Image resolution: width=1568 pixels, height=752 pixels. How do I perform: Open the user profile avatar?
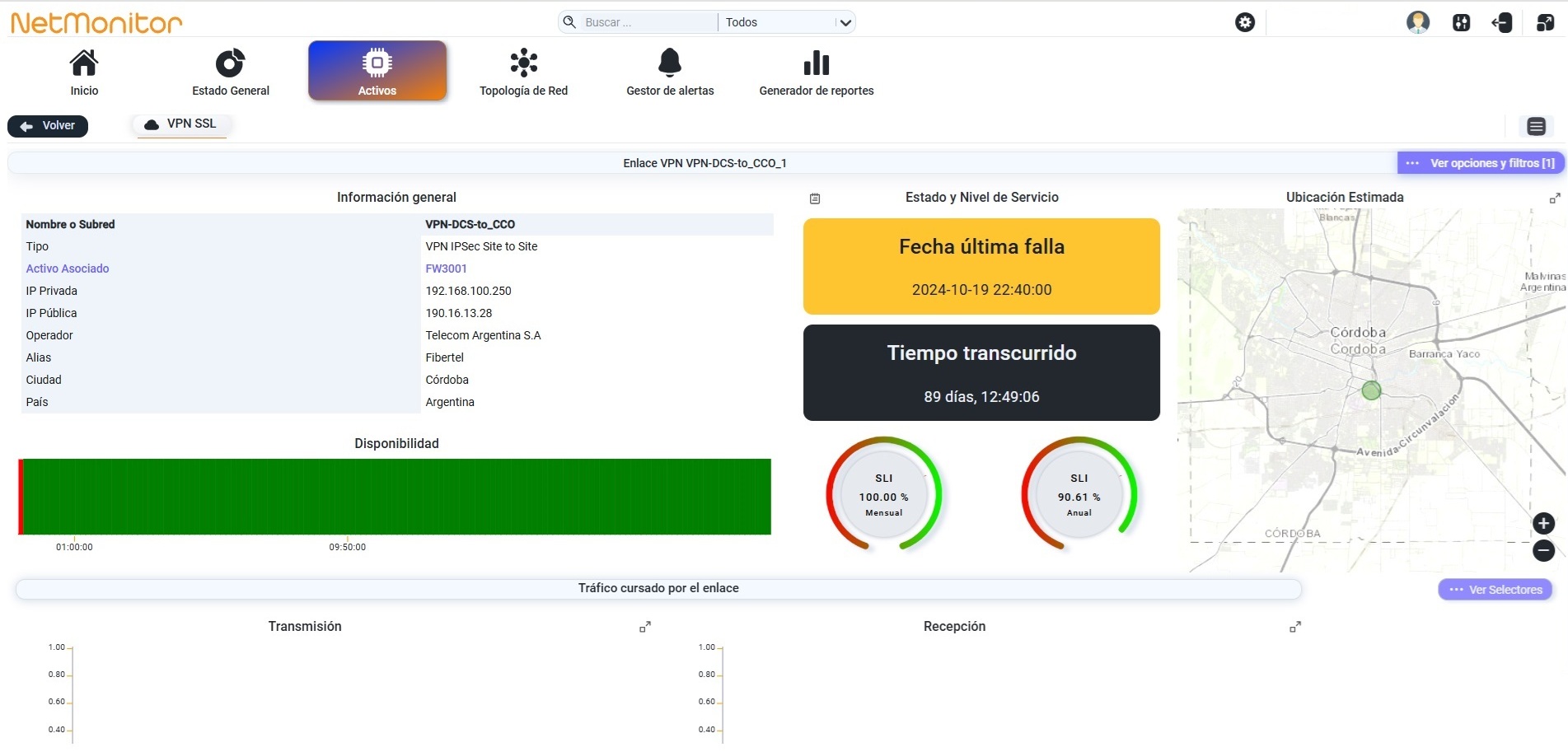click(1418, 22)
